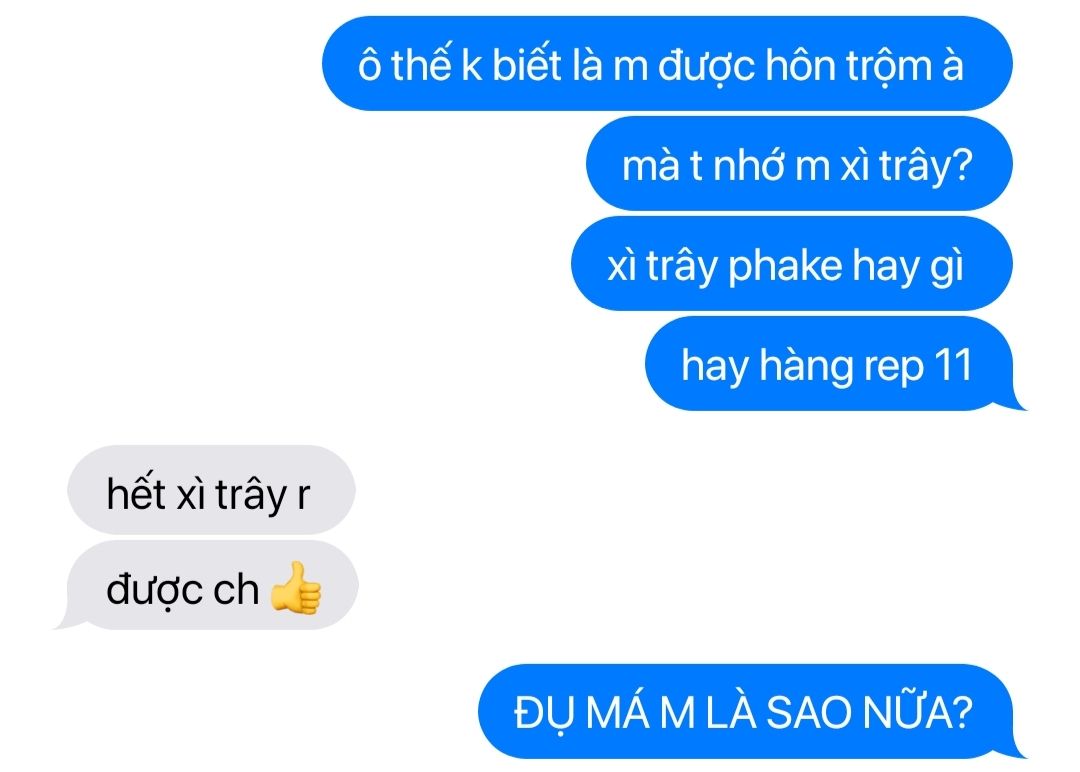Image resolution: width=1080 pixels, height=772 pixels.
Task: Select the "ĐỤ MÁ M LÀ SAO NỮA?" message
Action: (745, 712)
